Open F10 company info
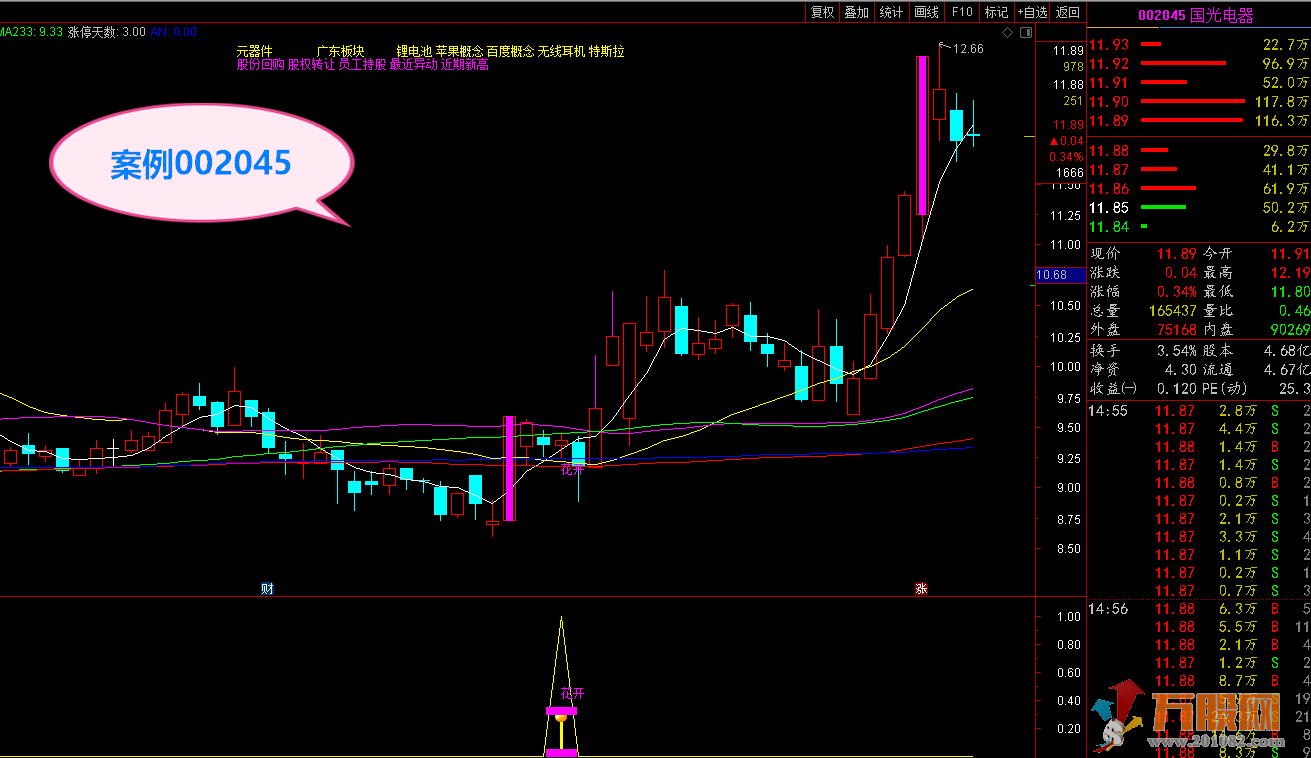1311x758 pixels. [x=962, y=12]
